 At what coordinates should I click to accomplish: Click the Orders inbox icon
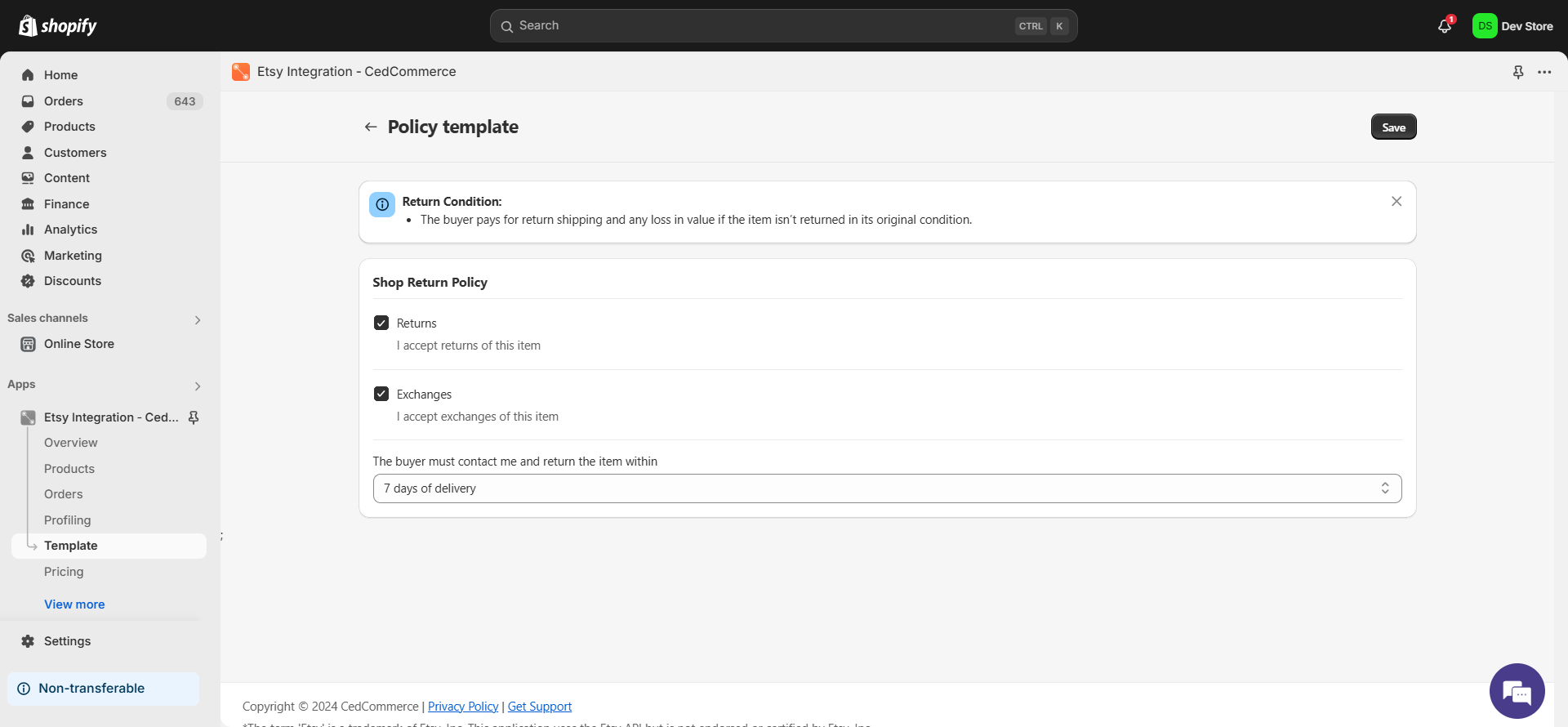point(28,101)
